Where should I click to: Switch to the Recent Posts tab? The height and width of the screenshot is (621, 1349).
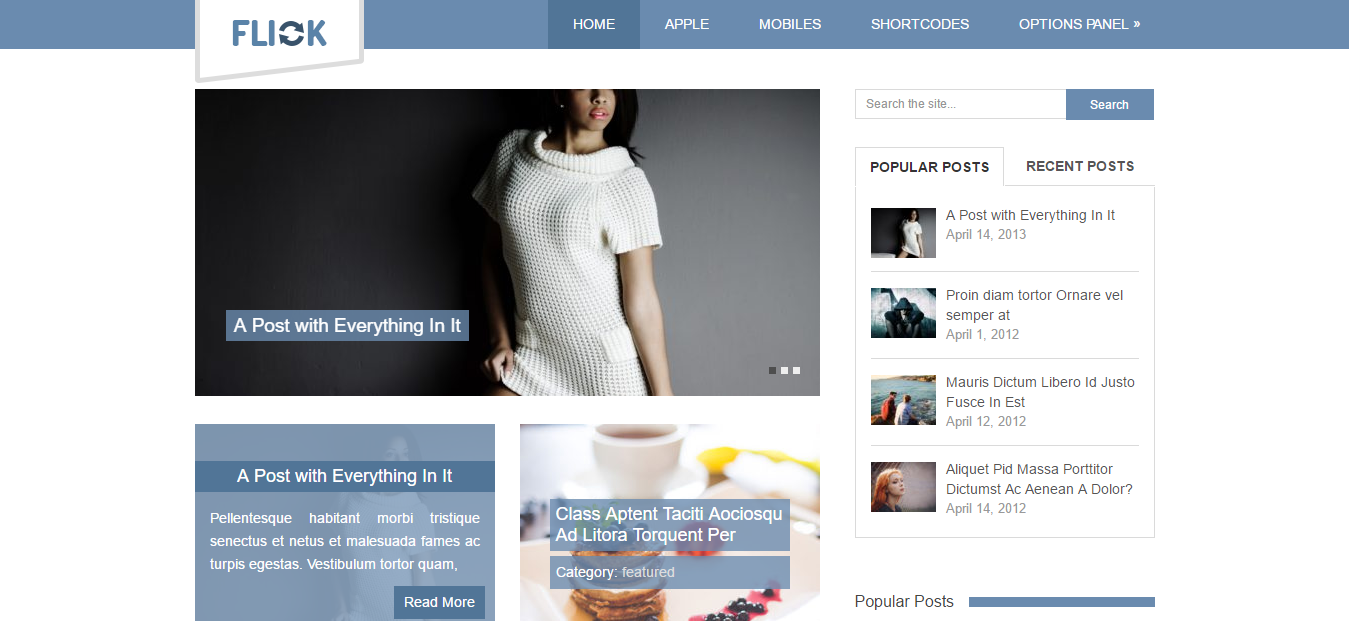(x=1079, y=166)
